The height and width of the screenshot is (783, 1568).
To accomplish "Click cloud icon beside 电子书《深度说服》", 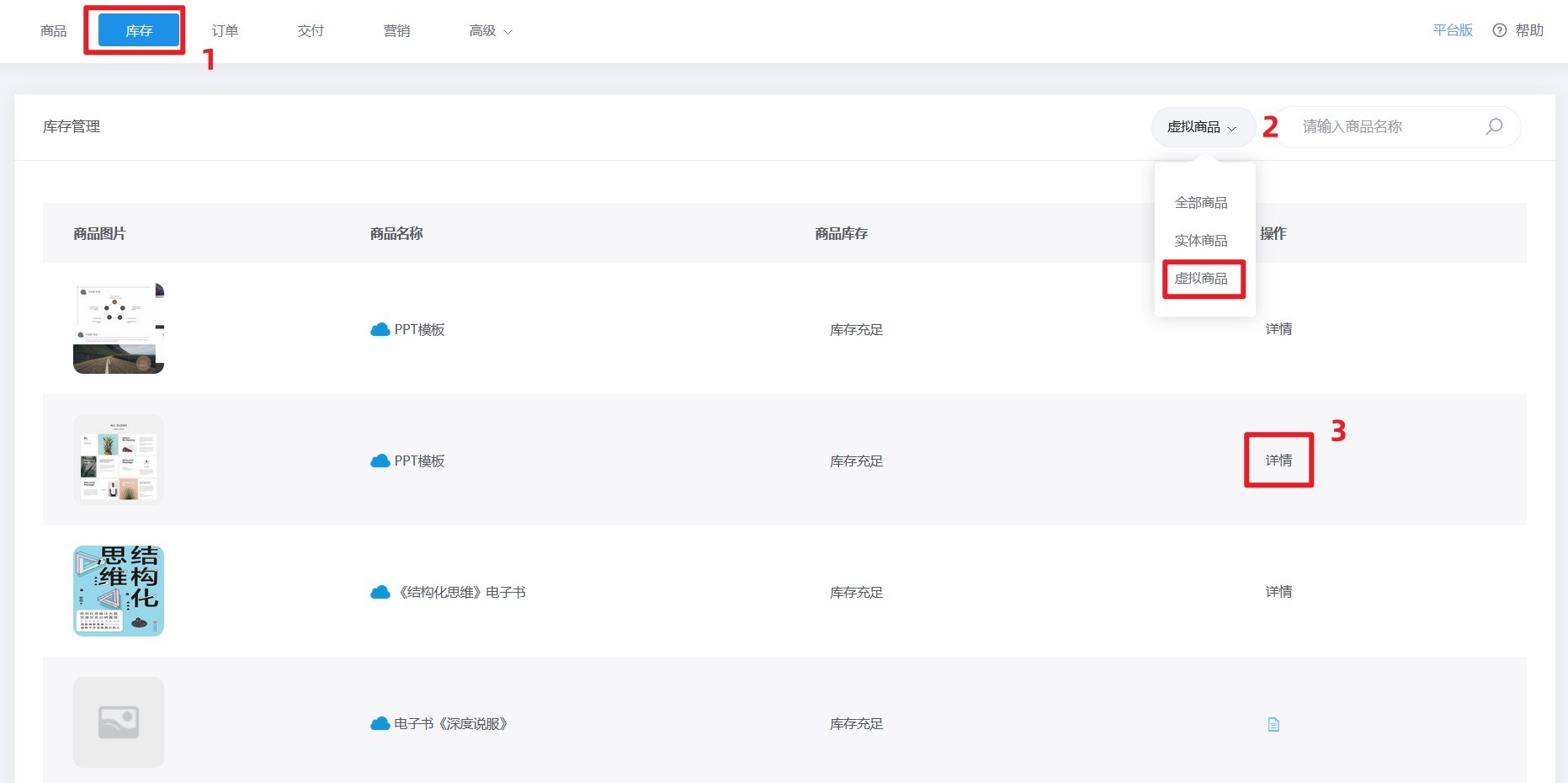I will 380,723.
